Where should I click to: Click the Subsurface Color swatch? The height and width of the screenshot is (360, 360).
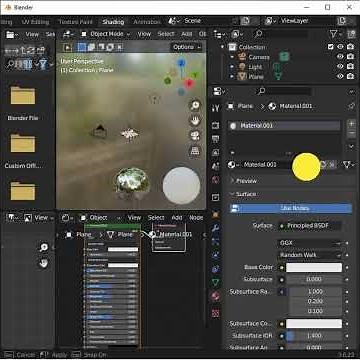coord(314,323)
